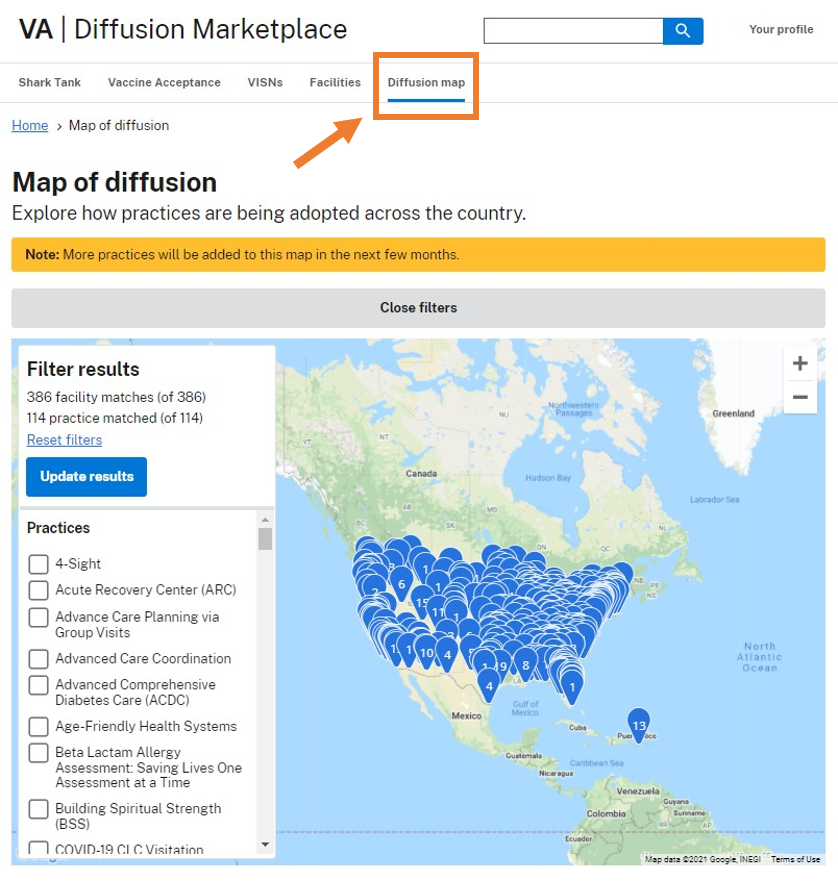Click the blue search magnifier button
Screen dimensions: 838x881
[683, 31]
